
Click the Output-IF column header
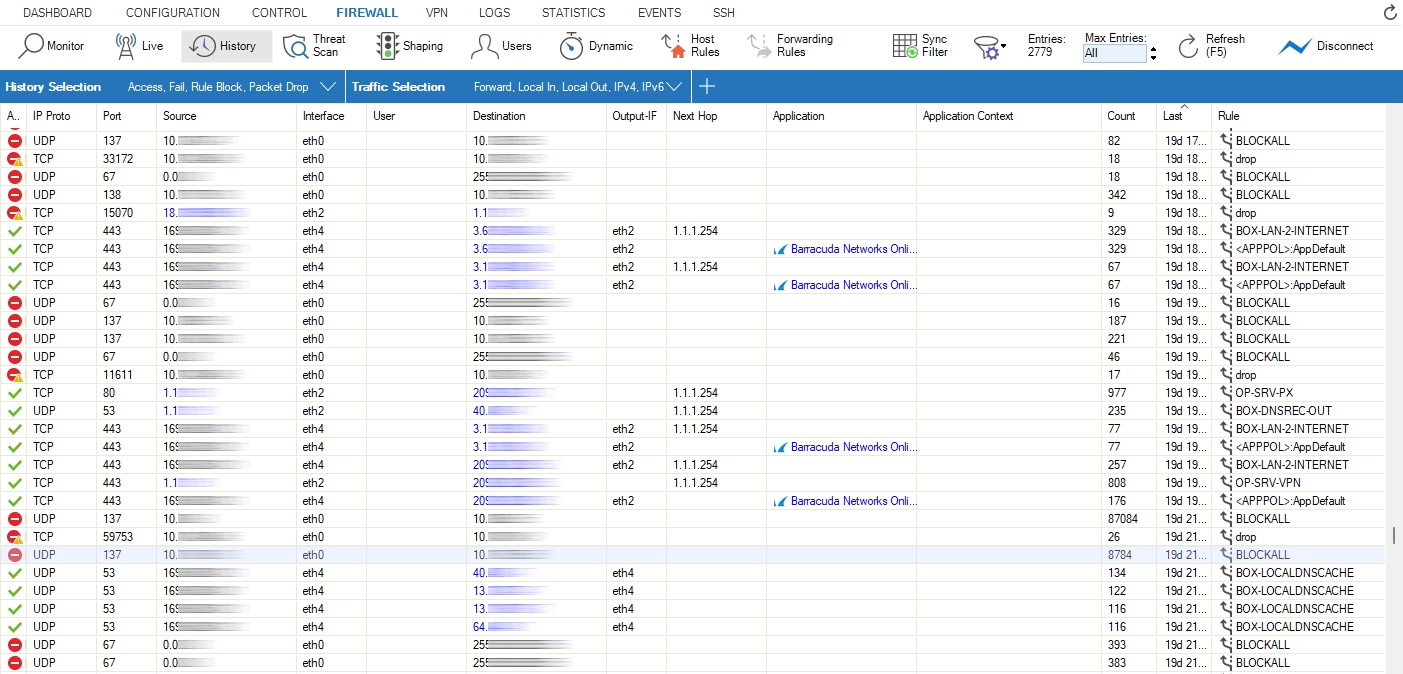pos(636,116)
